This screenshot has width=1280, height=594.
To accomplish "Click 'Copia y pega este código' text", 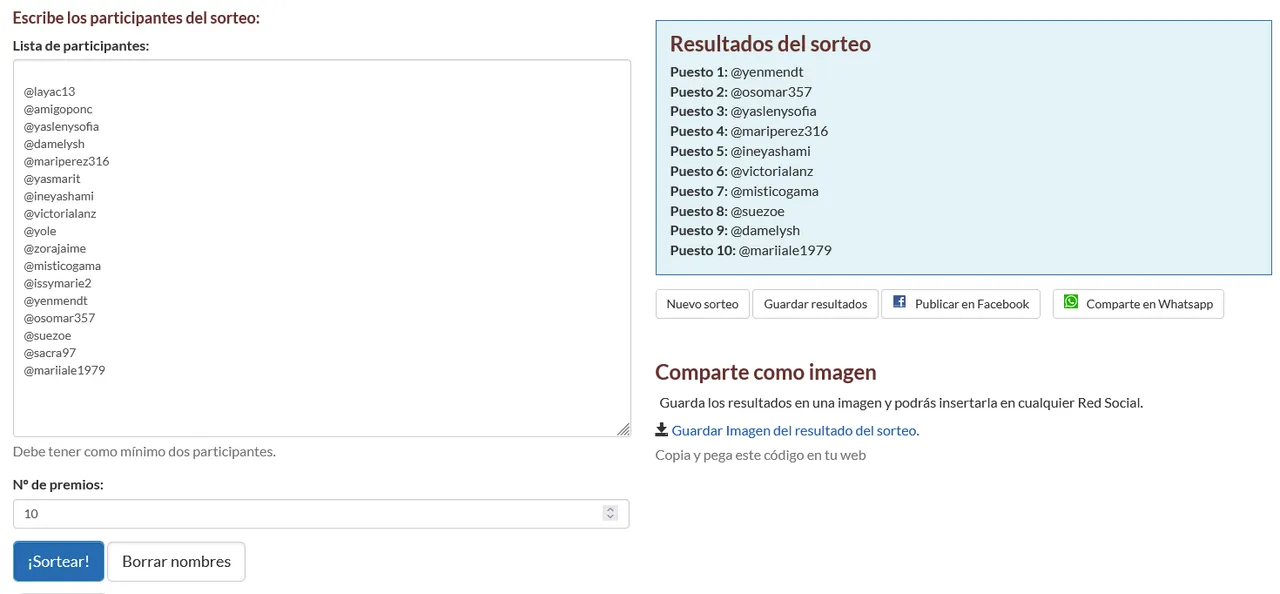I will [760, 455].
